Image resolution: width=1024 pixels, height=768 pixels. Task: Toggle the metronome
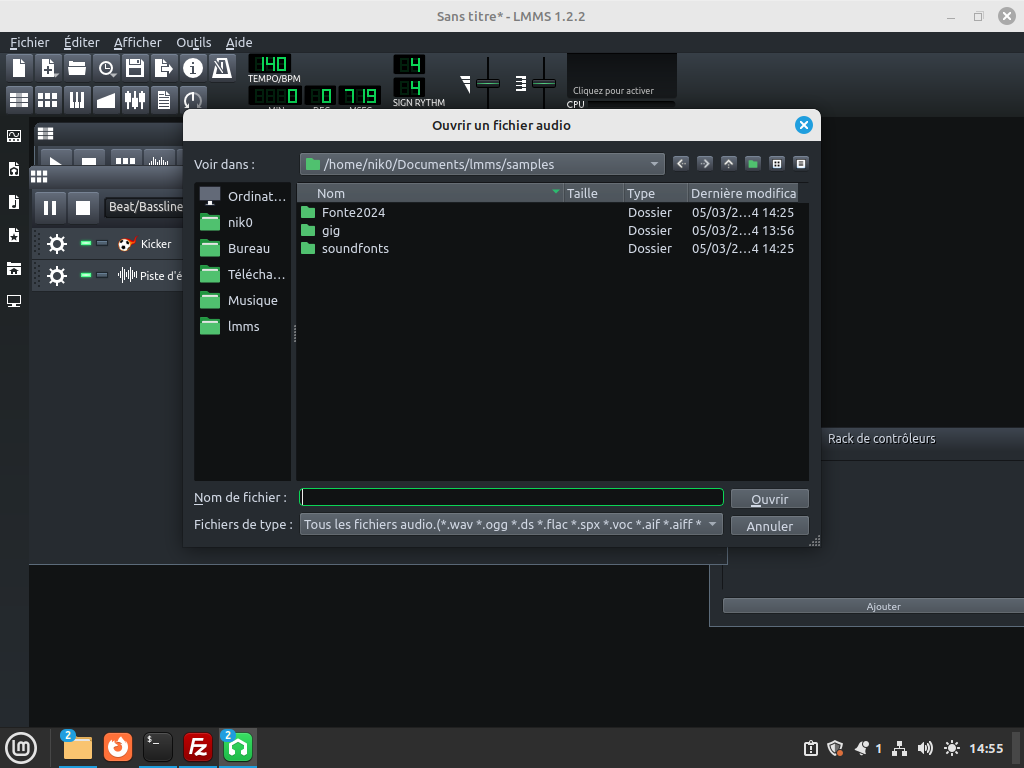[x=221, y=68]
